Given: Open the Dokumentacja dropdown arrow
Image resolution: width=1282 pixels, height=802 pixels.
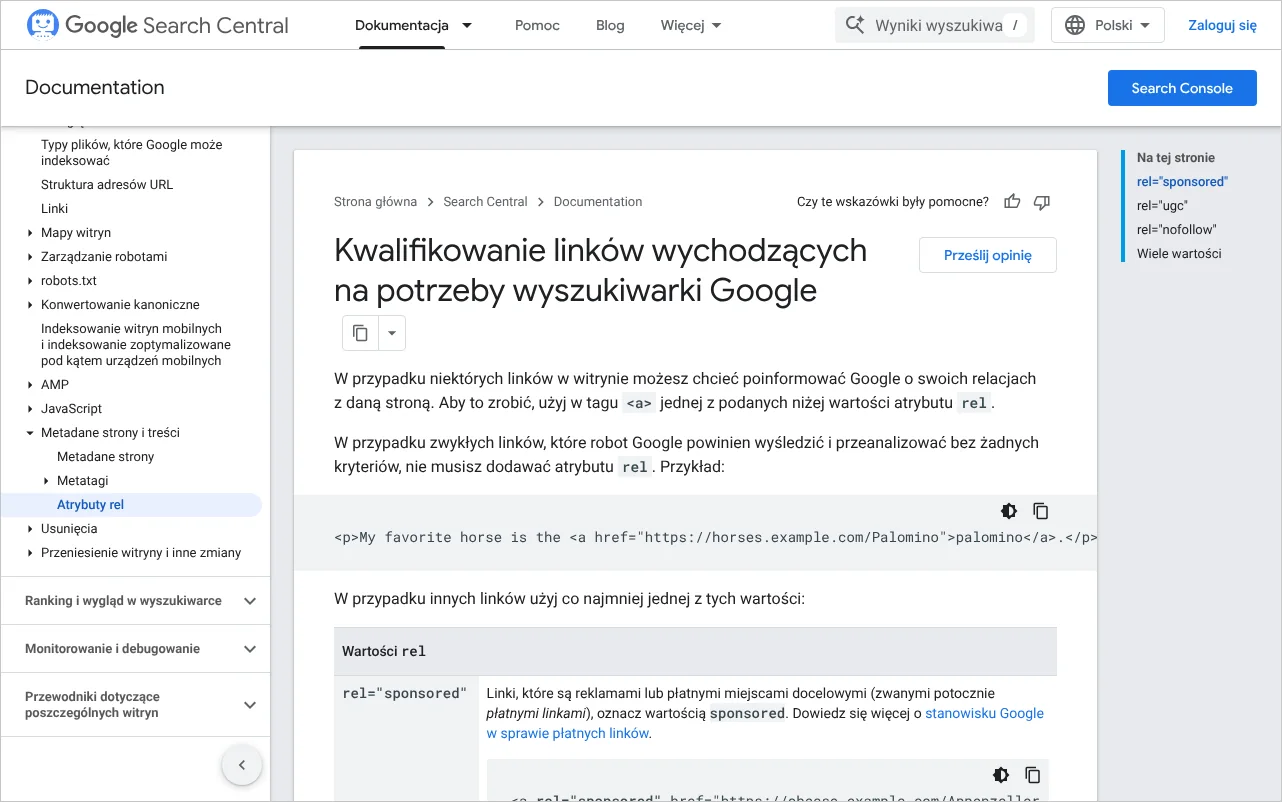Looking at the screenshot, I should pyautogui.click(x=467, y=25).
